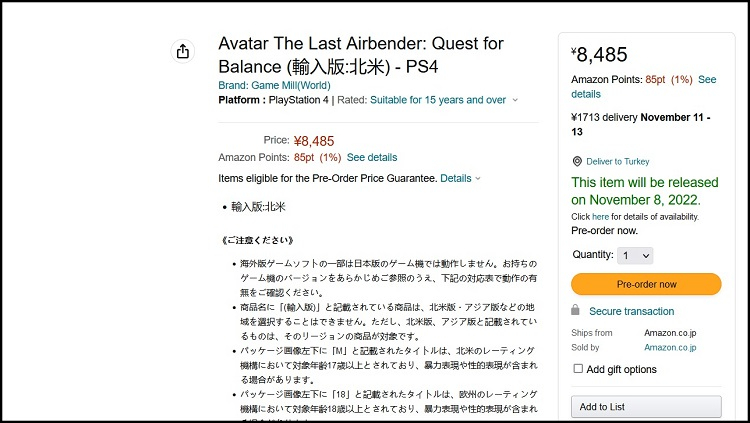The height and width of the screenshot is (423, 750).
Task: Open the Suitable for 15 years rating dropdown
Action: (438, 100)
